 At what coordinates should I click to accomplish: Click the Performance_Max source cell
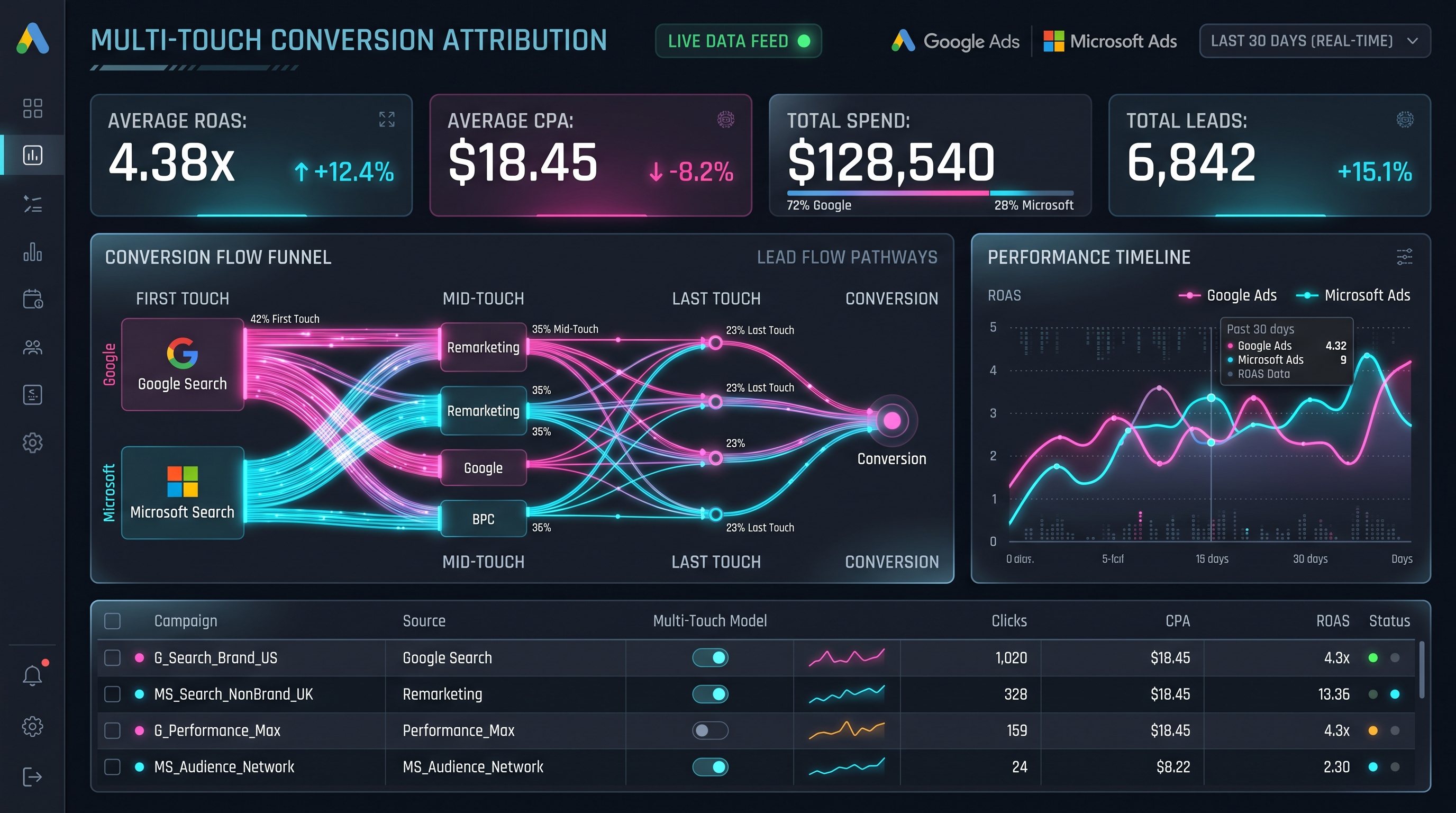click(x=458, y=730)
